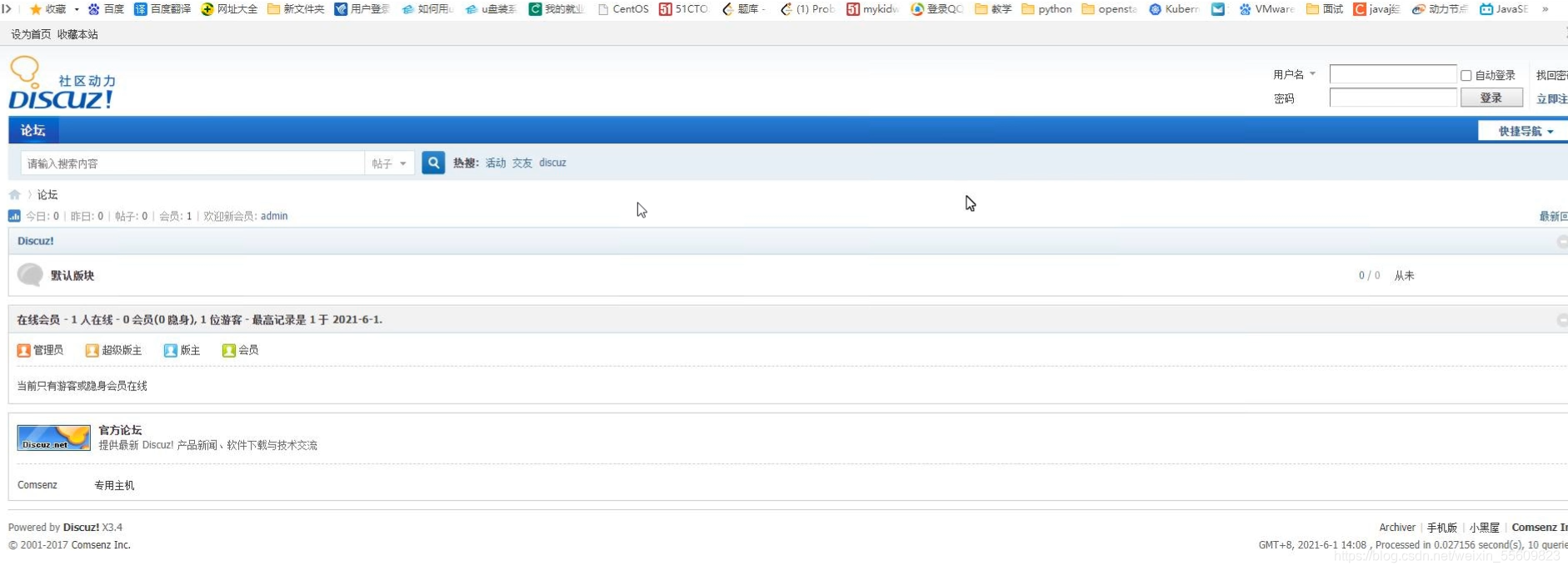Click the Discuz! powered-by footer link

coord(81,528)
